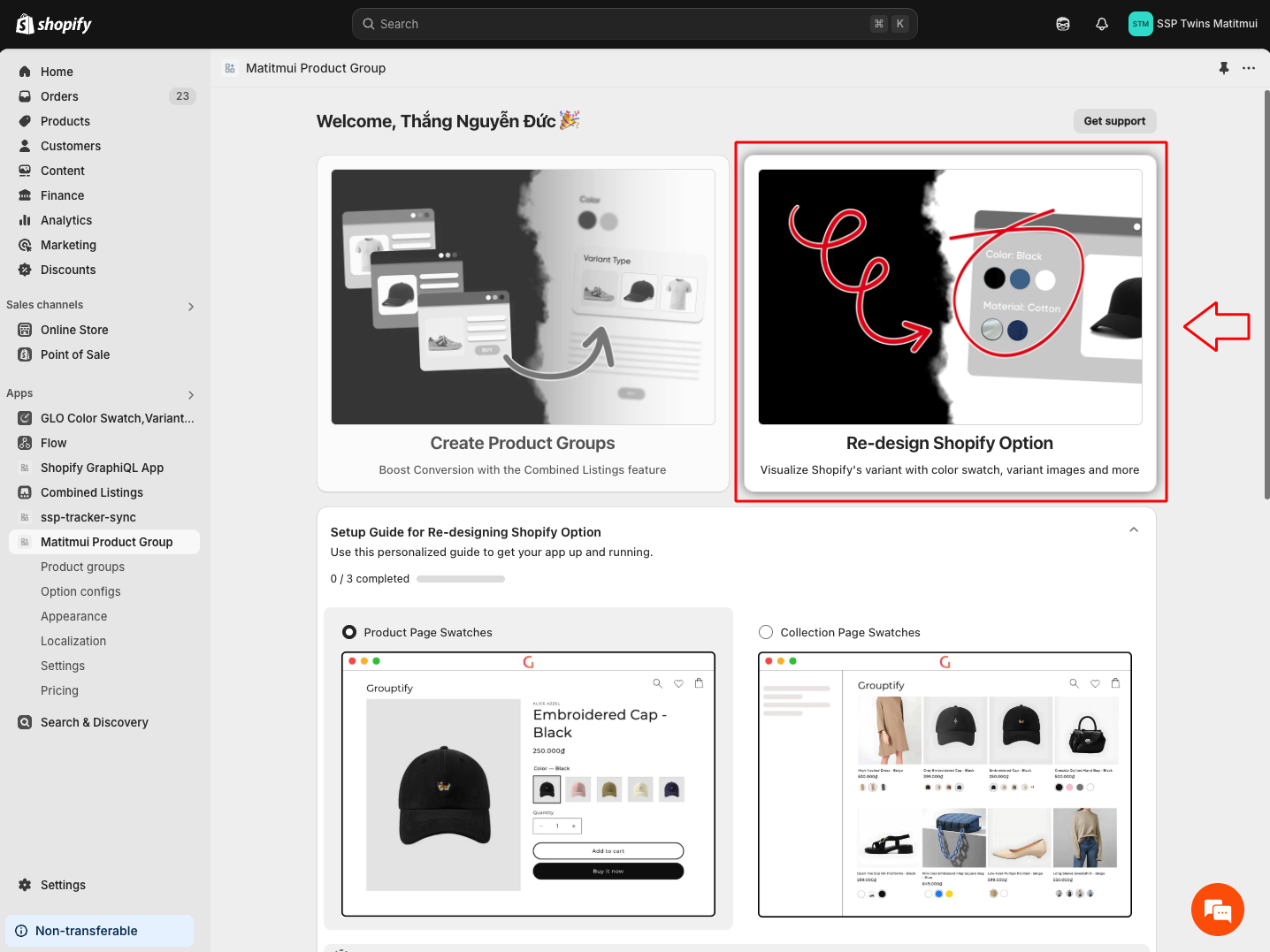Image resolution: width=1270 pixels, height=952 pixels.
Task: Click the Flow app icon
Action: click(x=25, y=443)
